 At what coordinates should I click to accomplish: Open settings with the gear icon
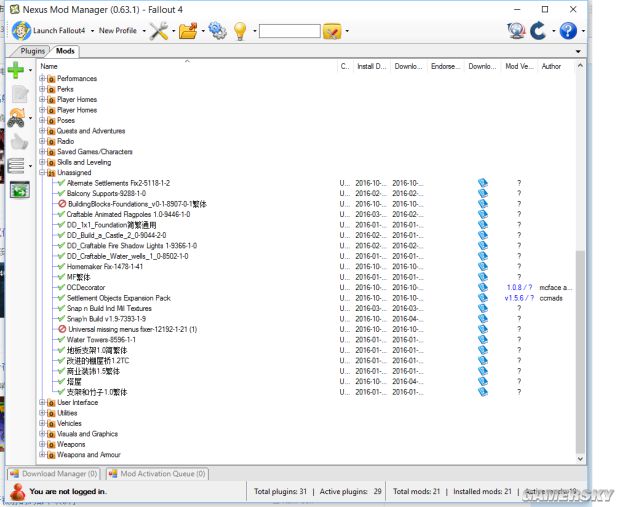(x=217, y=31)
